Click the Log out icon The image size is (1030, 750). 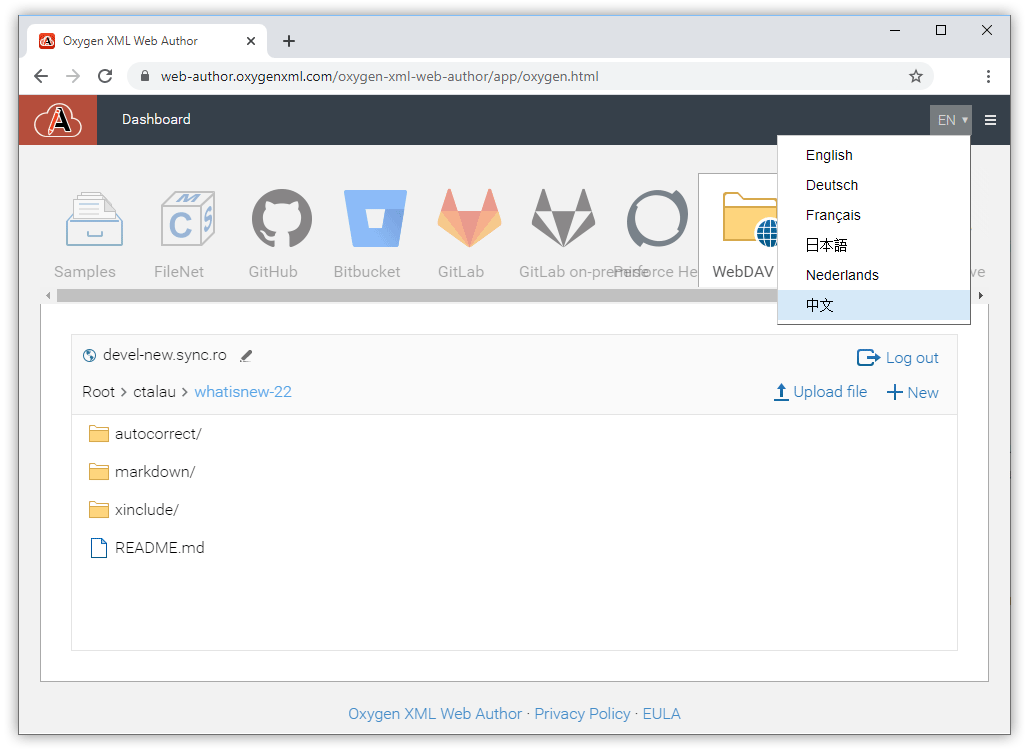(868, 357)
